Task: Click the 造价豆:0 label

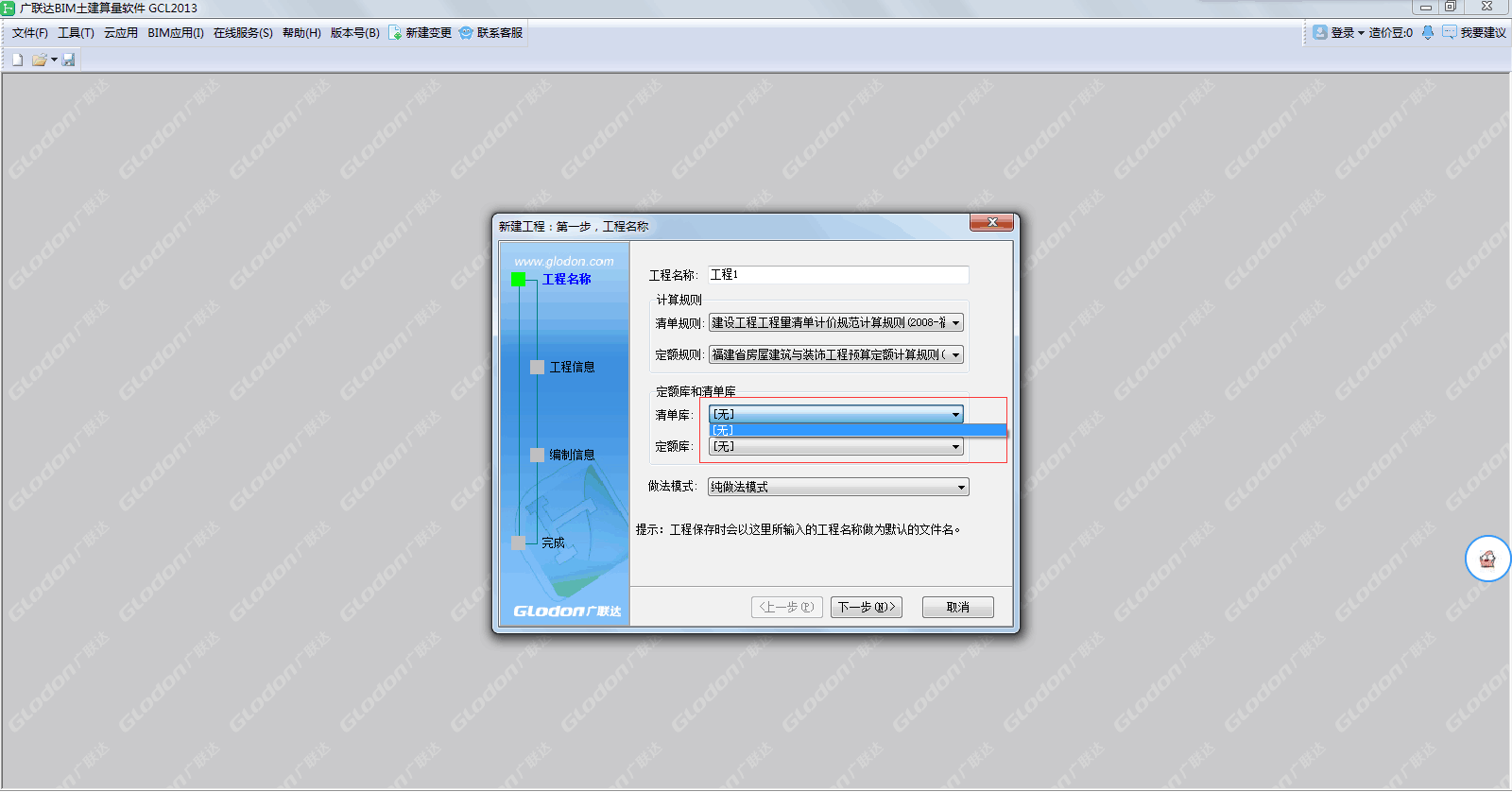Action: pos(1391,33)
